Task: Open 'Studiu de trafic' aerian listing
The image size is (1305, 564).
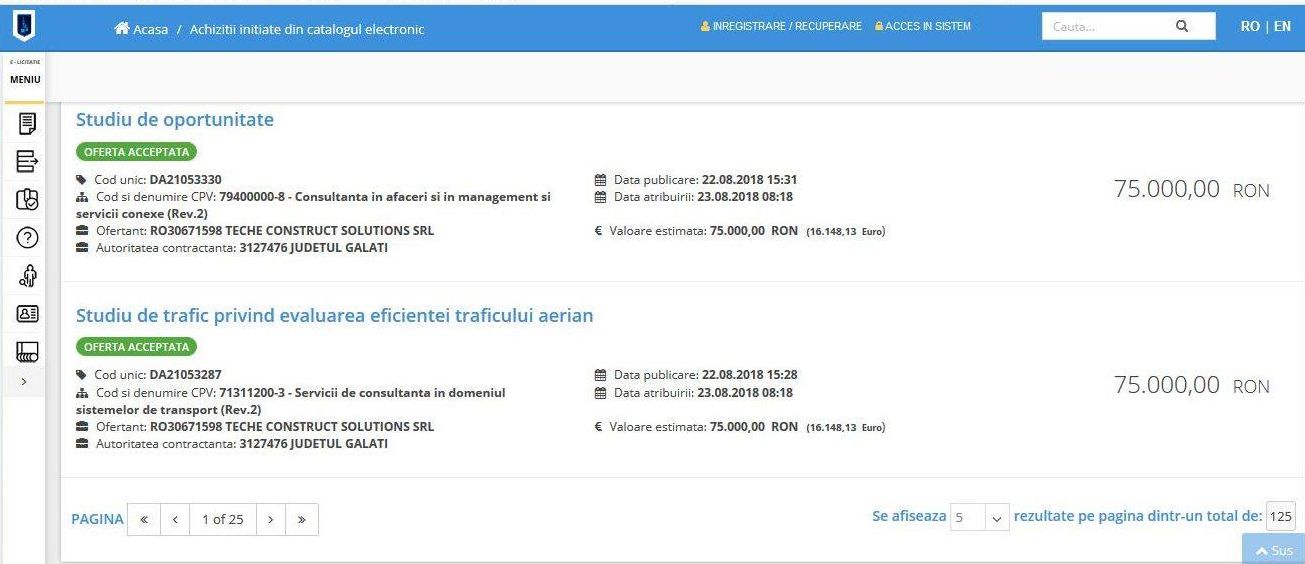Action: click(x=334, y=316)
